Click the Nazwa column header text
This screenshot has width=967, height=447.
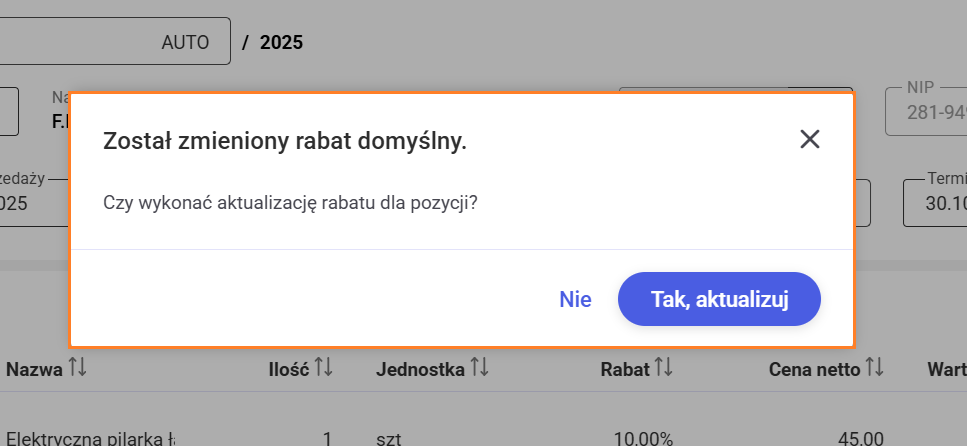(x=34, y=369)
